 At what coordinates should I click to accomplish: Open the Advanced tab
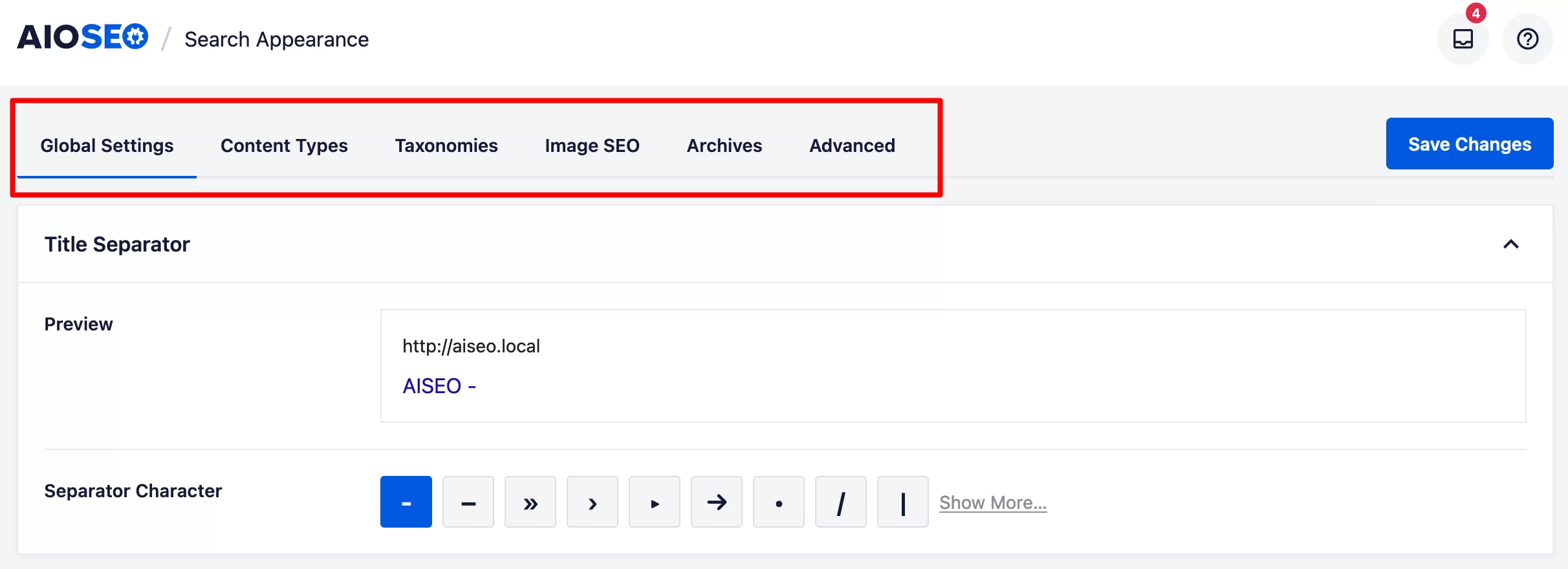point(853,145)
